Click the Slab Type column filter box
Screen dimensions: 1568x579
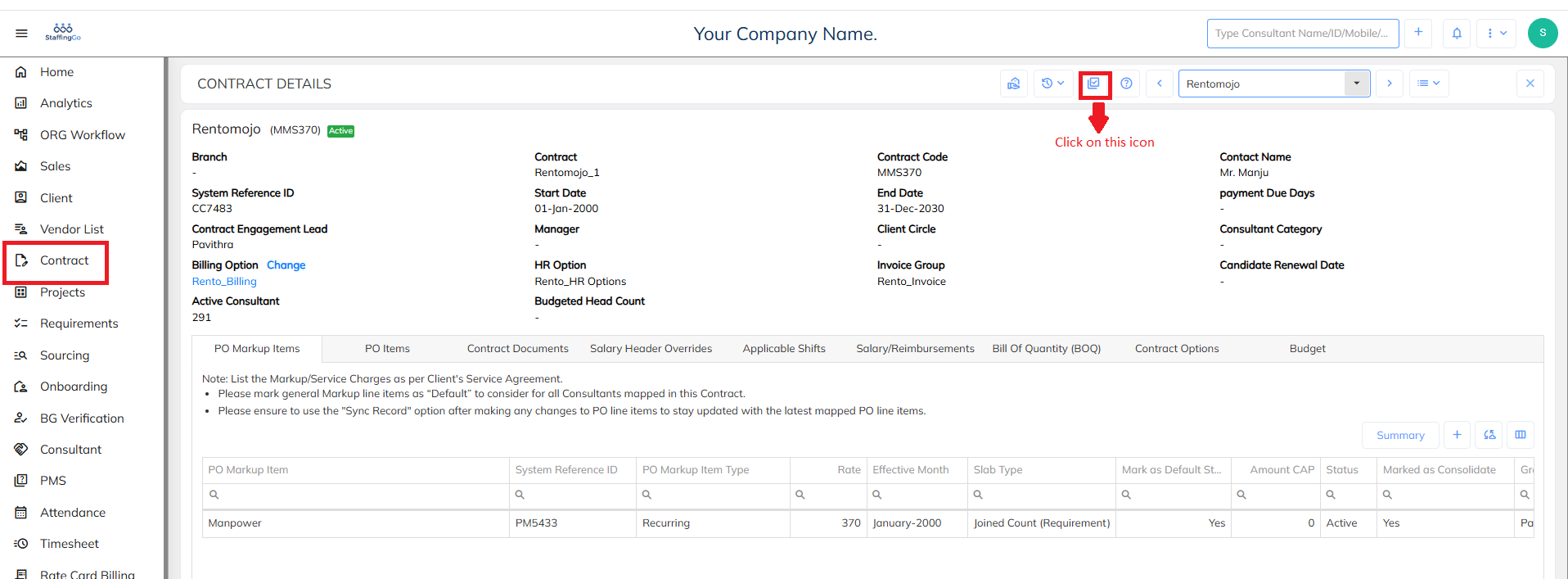pyautogui.click(x=1042, y=495)
